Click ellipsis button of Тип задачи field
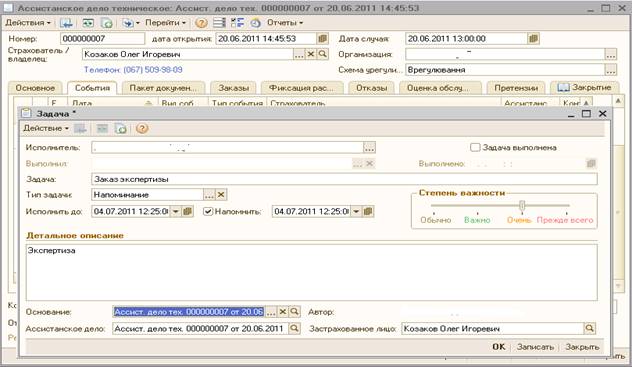632x367 pixels. tap(209, 195)
